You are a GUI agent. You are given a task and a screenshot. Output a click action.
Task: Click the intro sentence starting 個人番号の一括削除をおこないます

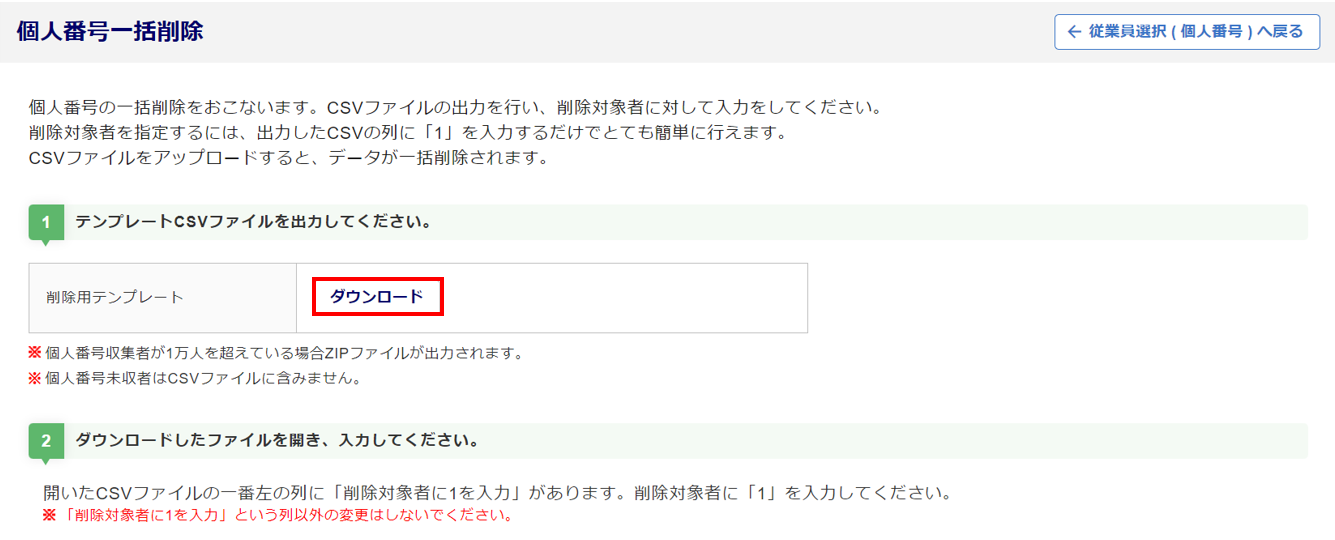pyautogui.click(x=455, y=107)
